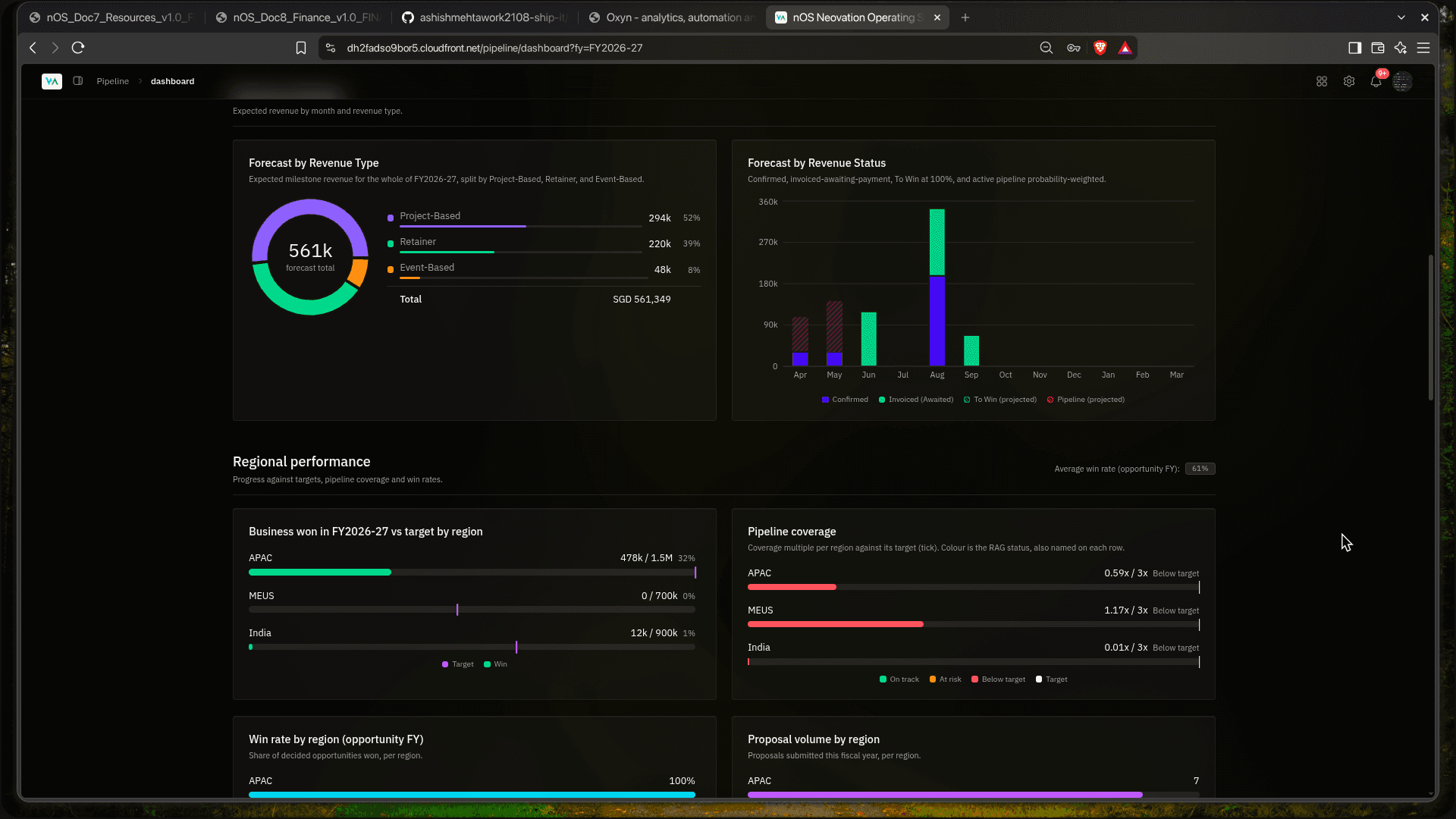Click the MEUS pipeline coverage bar
This screenshot has width=1456, height=819.
[973, 624]
